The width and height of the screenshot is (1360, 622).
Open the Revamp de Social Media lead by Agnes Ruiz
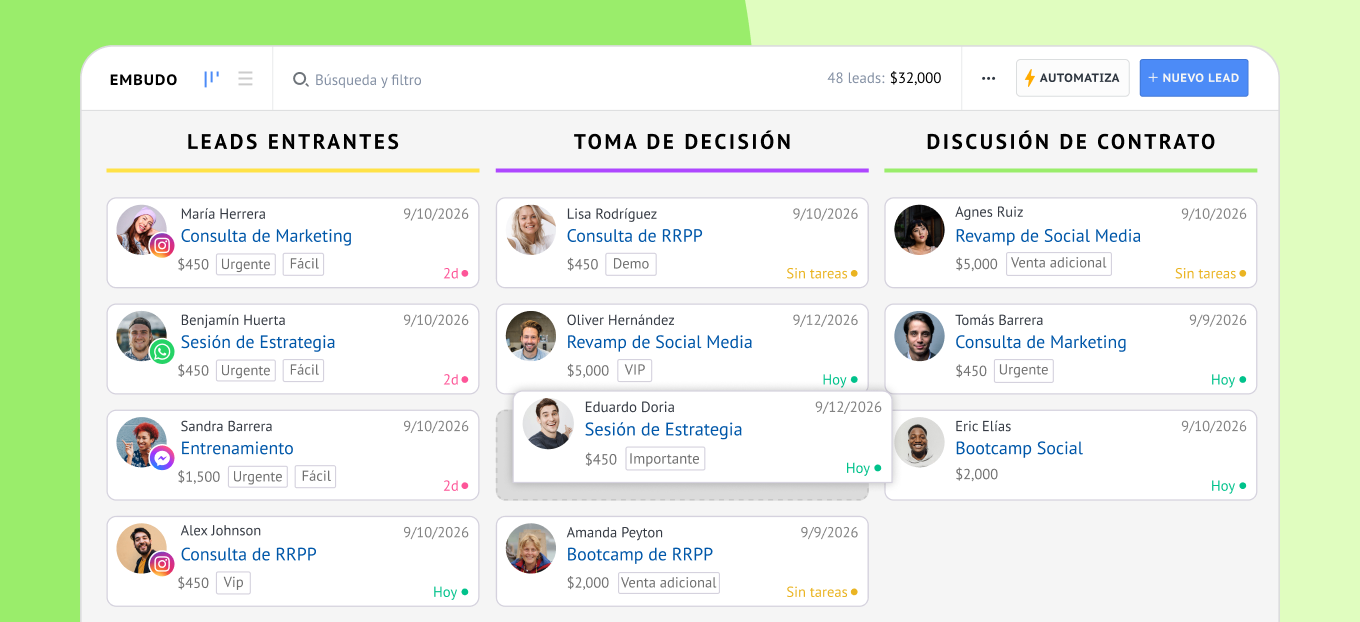pyautogui.click(x=1047, y=236)
